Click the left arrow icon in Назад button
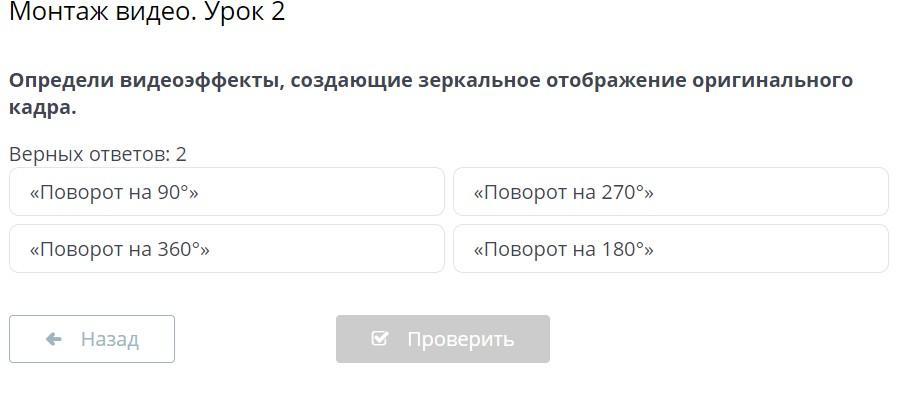The height and width of the screenshot is (419, 903). [54, 339]
